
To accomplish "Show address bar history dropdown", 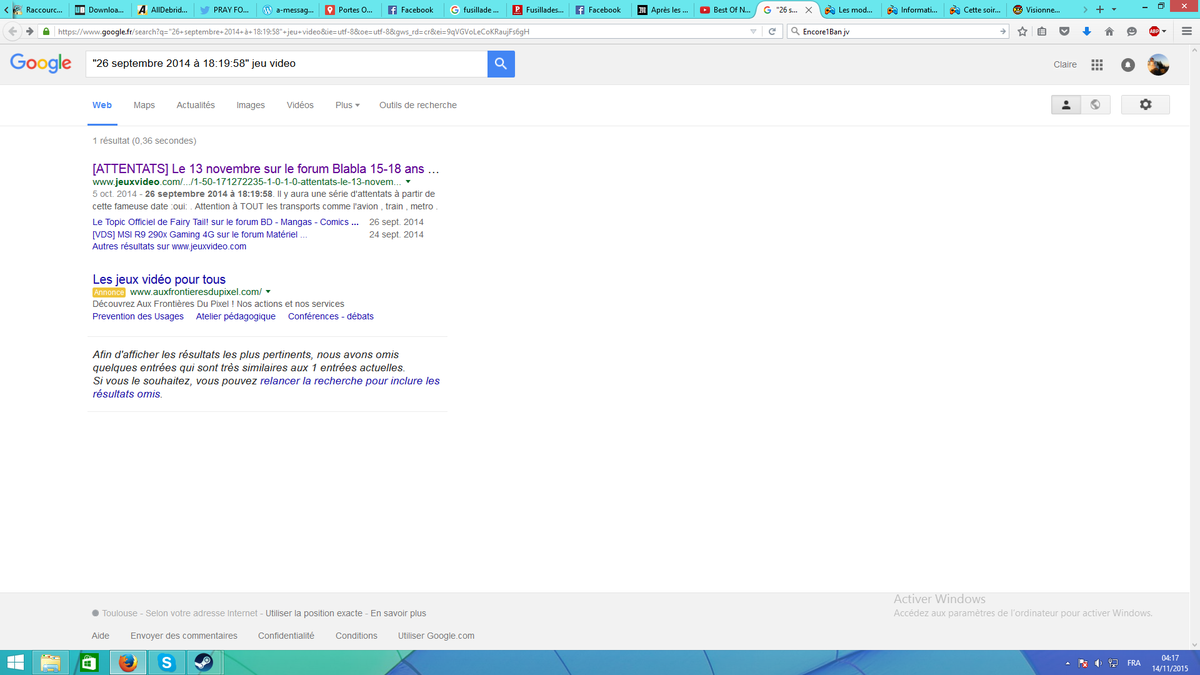I will tap(754, 31).
